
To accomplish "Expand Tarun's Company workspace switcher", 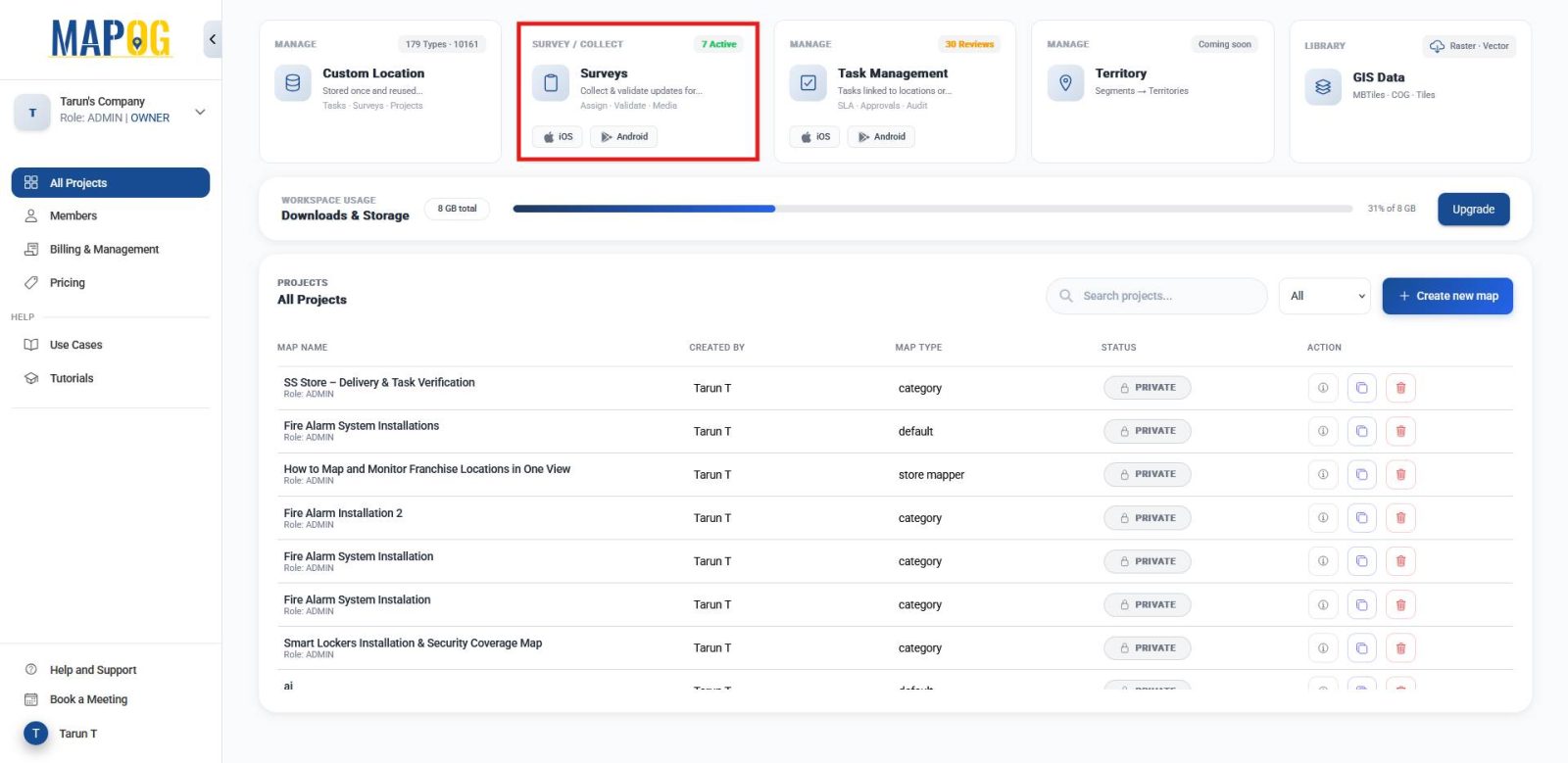I will click(x=200, y=112).
